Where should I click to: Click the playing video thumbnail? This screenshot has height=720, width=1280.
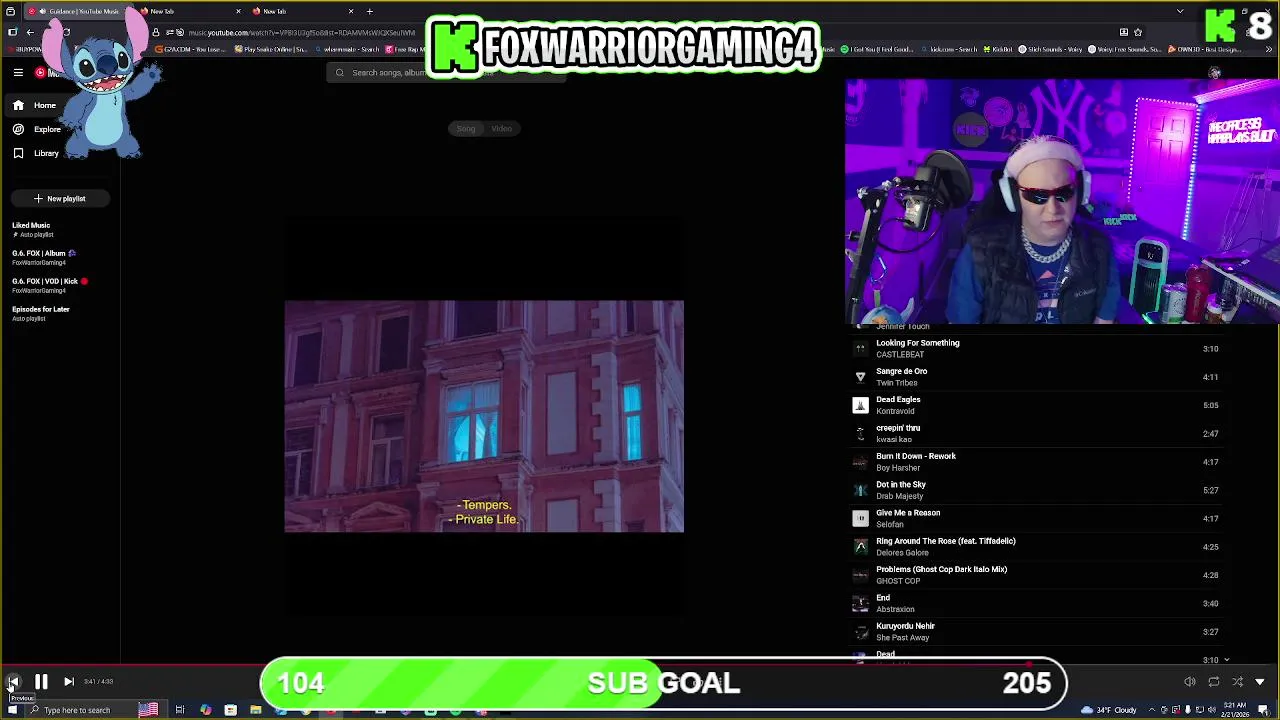(x=484, y=416)
